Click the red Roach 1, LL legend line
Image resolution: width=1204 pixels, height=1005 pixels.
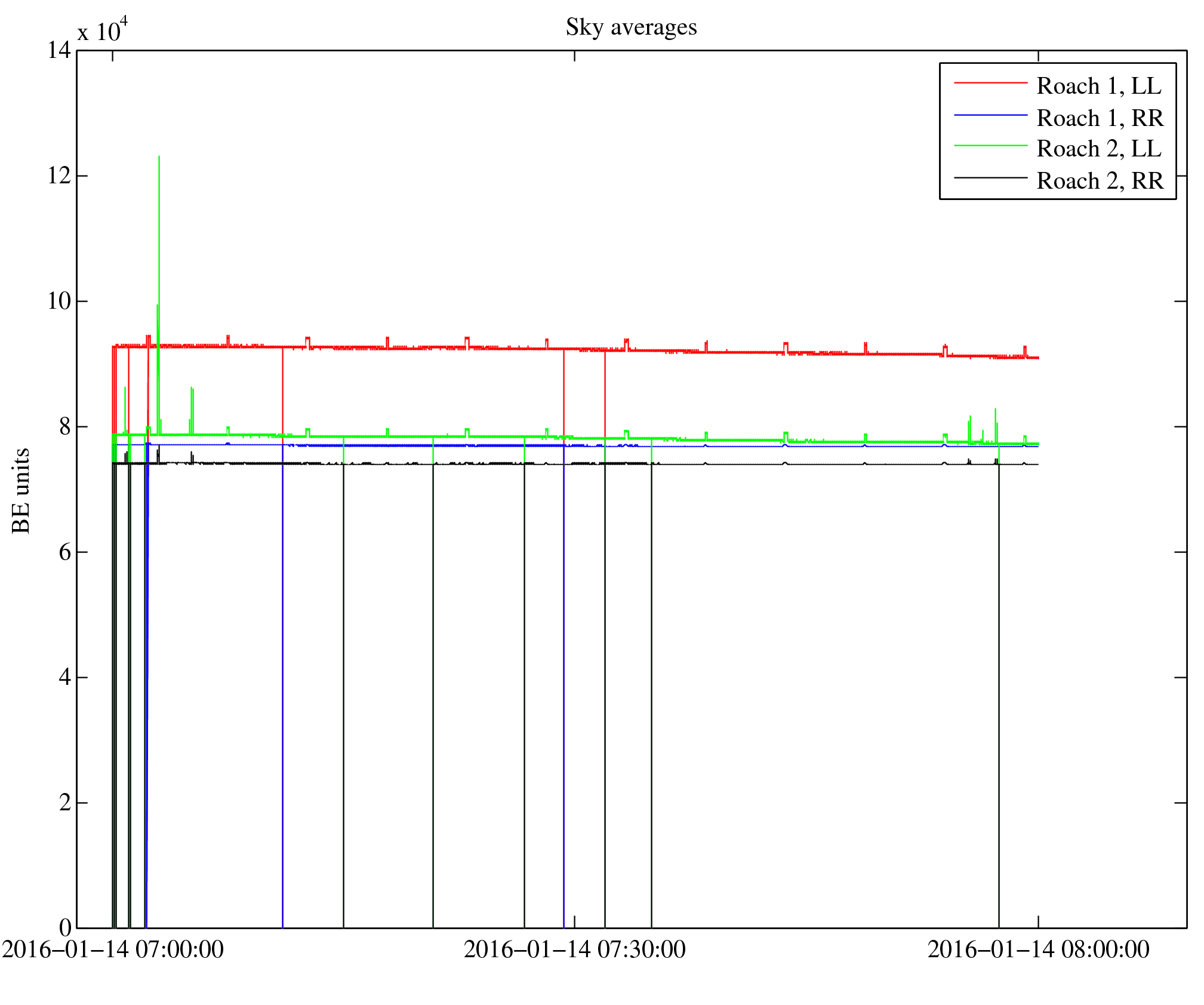point(990,83)
